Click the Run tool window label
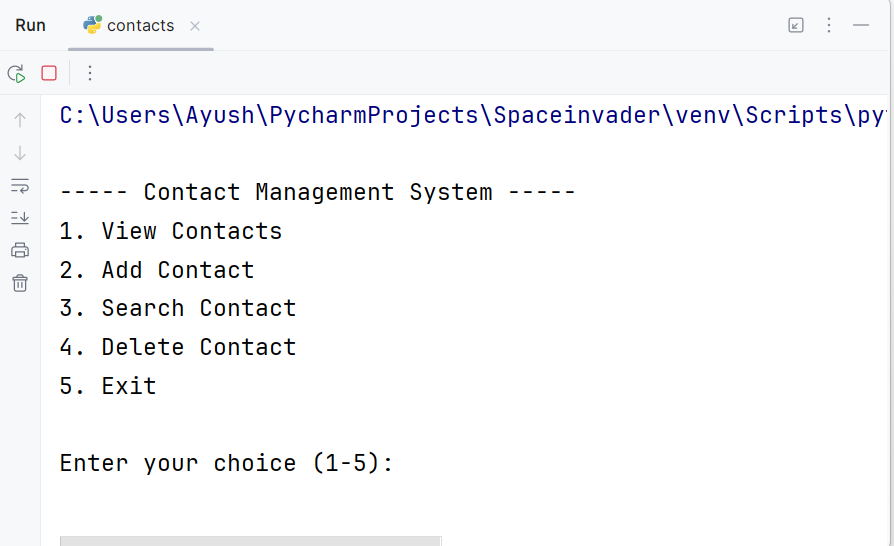Image resolution: width=894 pixels, height=546 pixels. 30,26
